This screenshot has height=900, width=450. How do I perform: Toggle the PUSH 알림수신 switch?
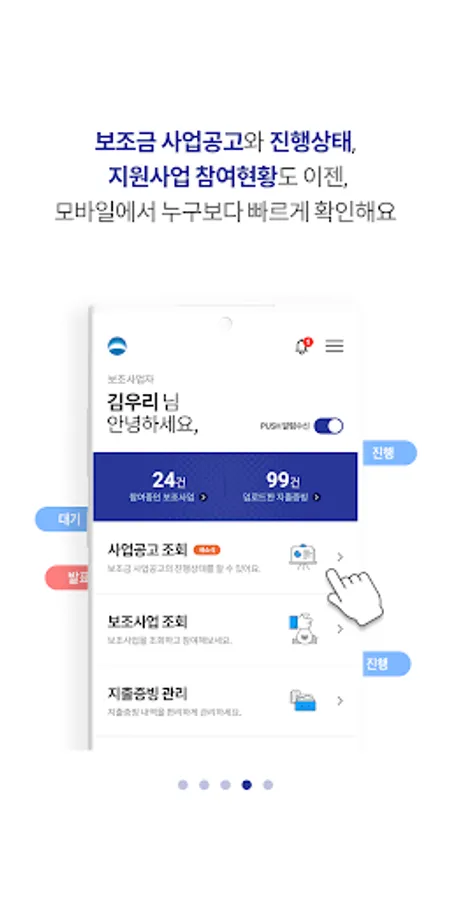tap(329, 426)
